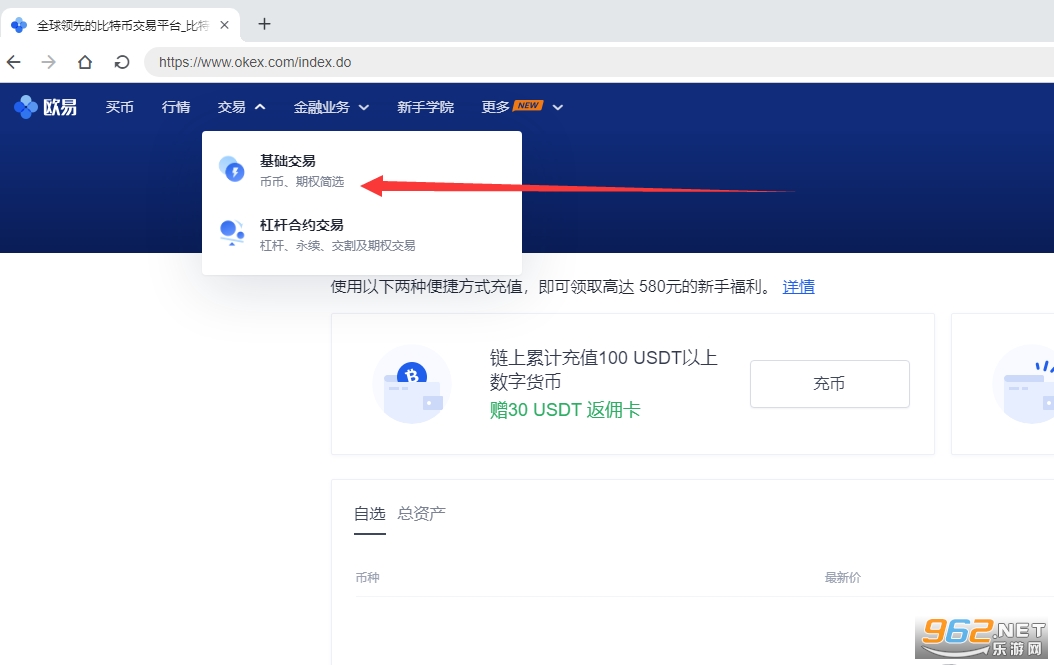This screenshot has width=1054, height=665.
Task: Click the 币种 column header
Action: point(368,577)
